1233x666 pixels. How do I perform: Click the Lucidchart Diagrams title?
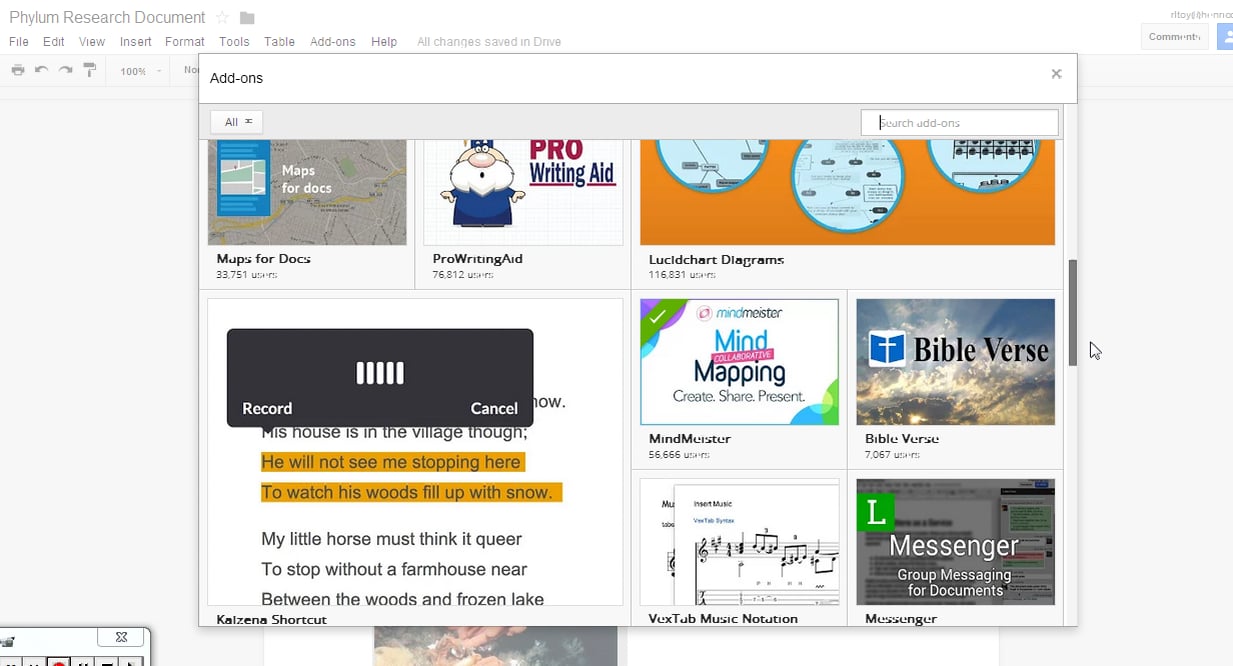click(716, 259)
